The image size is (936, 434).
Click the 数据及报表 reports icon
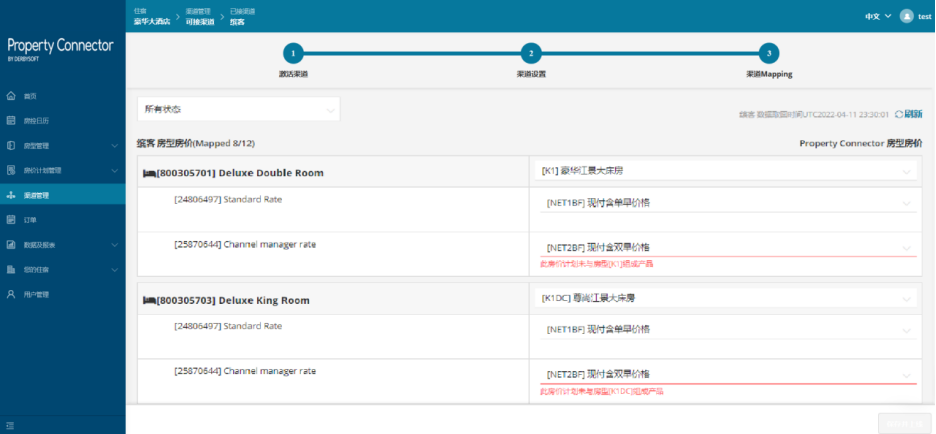click(11, 245)
